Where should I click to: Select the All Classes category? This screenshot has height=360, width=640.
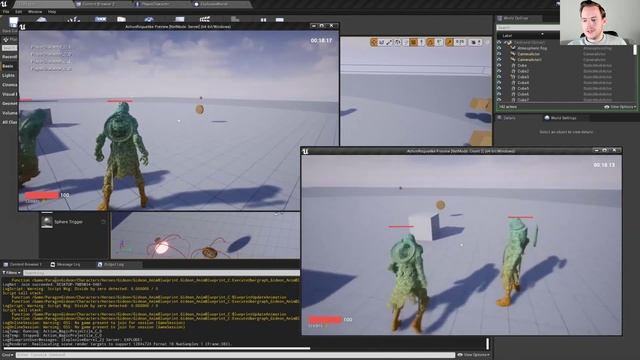(9, 122)
